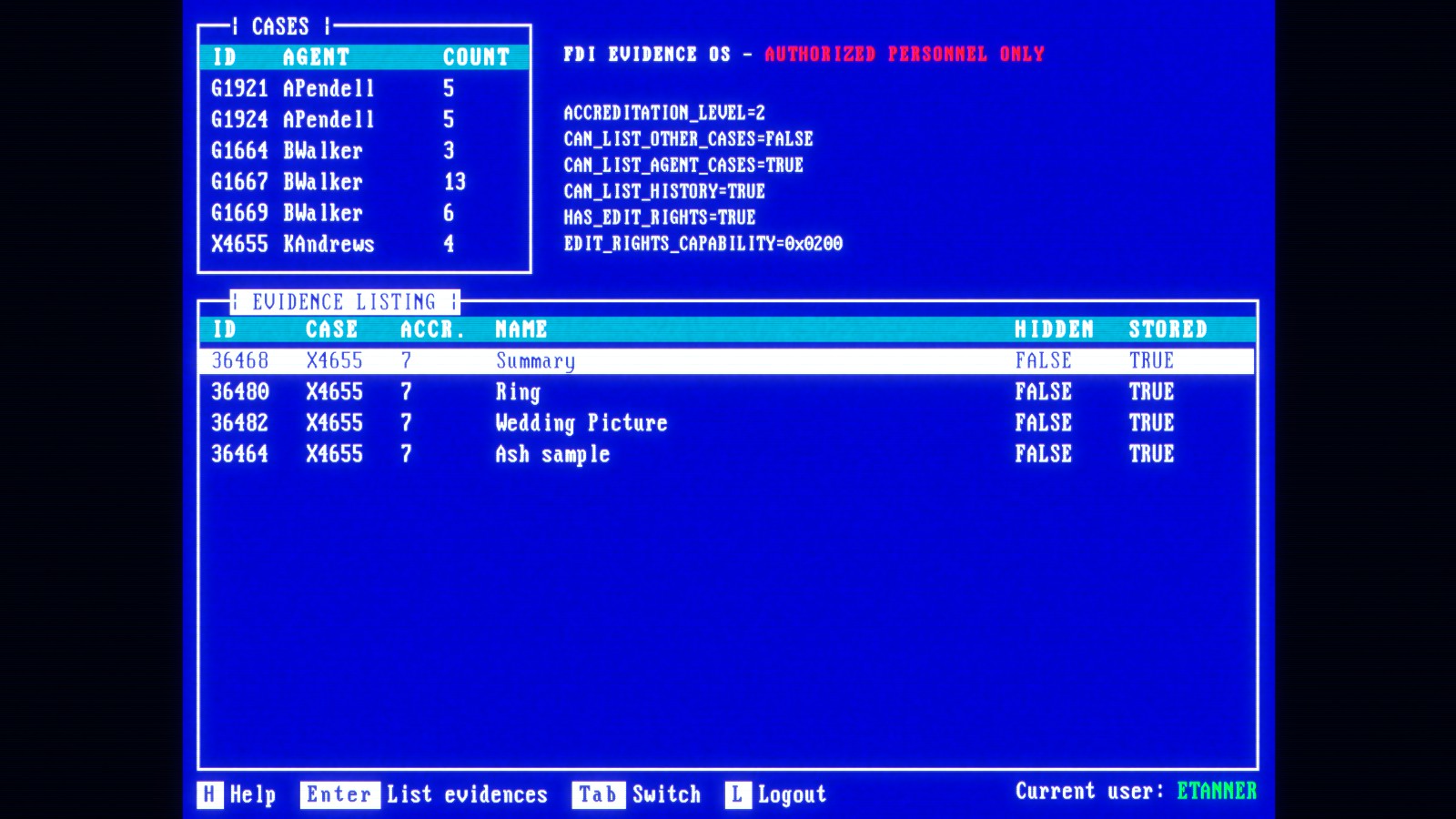Switch to the EVIDENCE LISTING panel
This screenshot has width=1456, height=819.
(x=344, y=301)
